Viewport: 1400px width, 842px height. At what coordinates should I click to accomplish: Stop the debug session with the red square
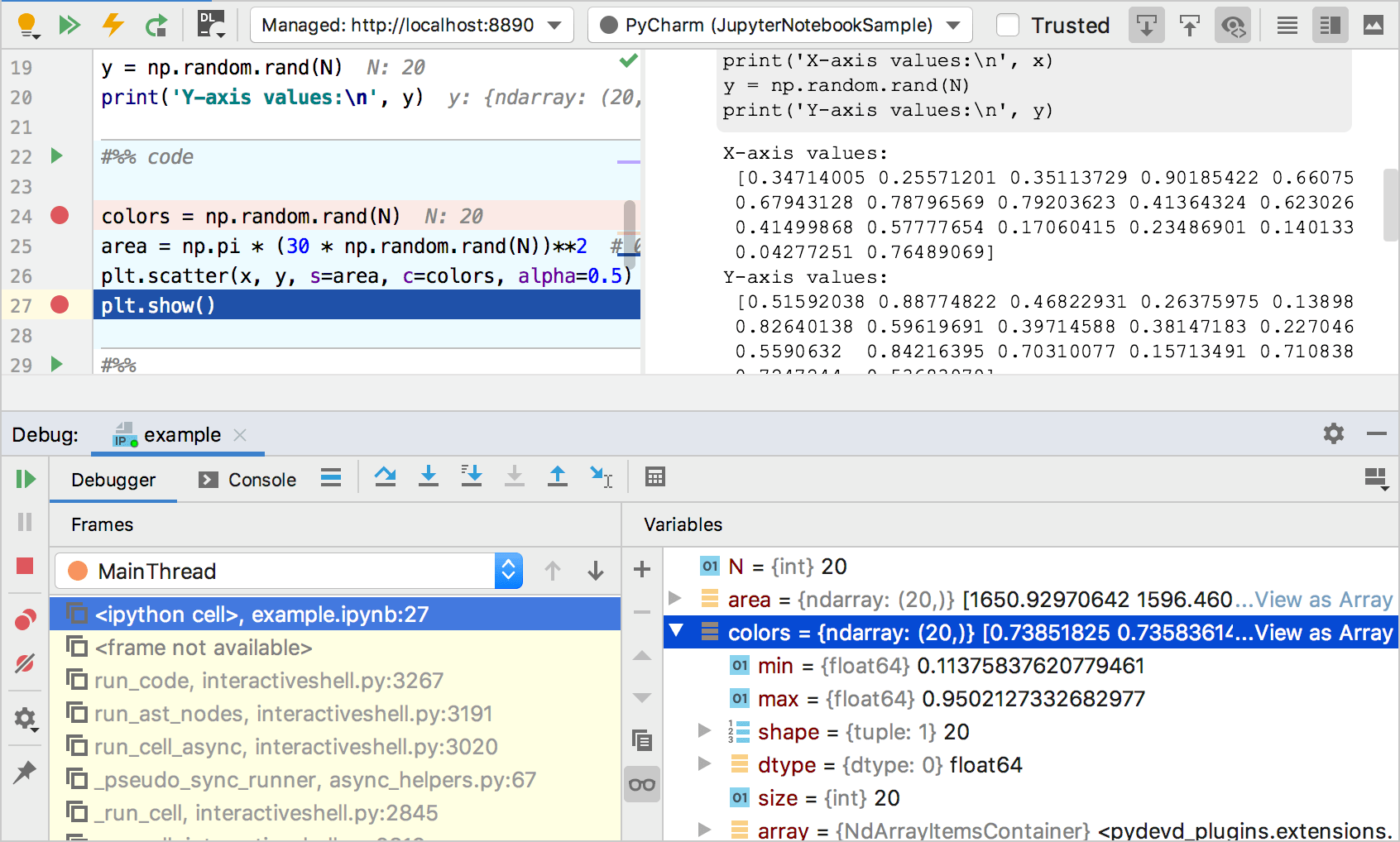pyautogui.click(x=24, y=566)
